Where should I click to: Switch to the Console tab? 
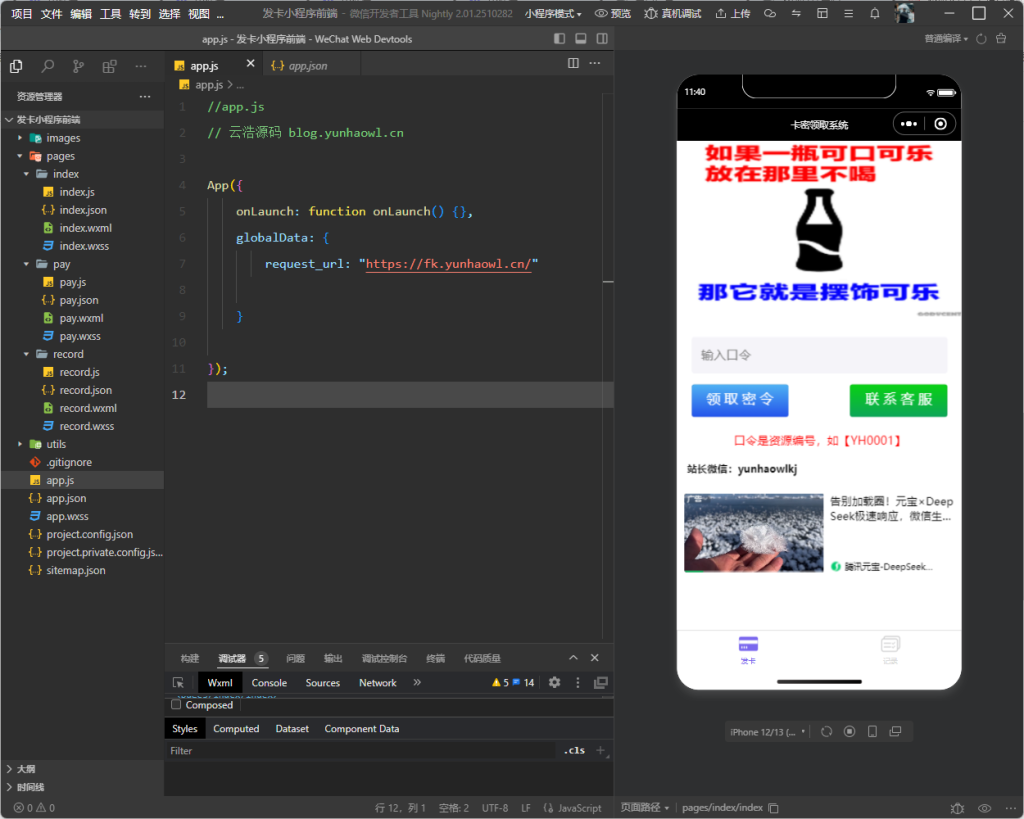pyautogui.click(x=269, y=683)
